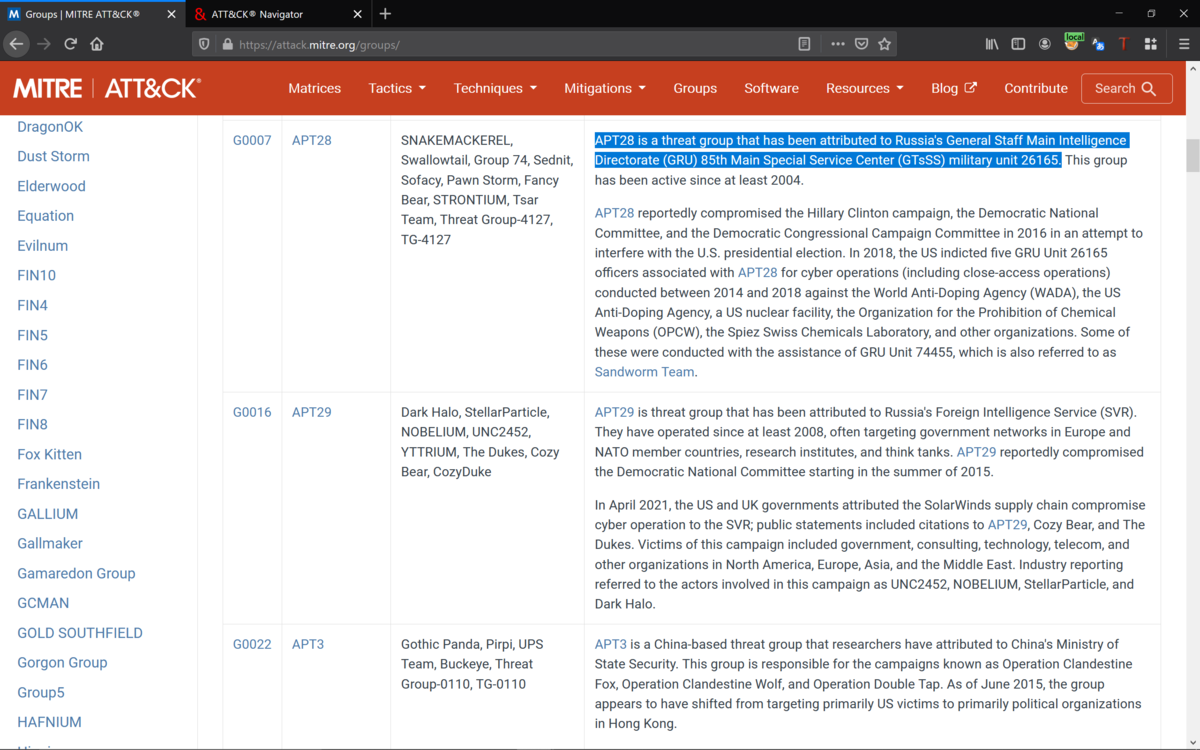Click the tracking protection shield icon

[x=204, y=44]
